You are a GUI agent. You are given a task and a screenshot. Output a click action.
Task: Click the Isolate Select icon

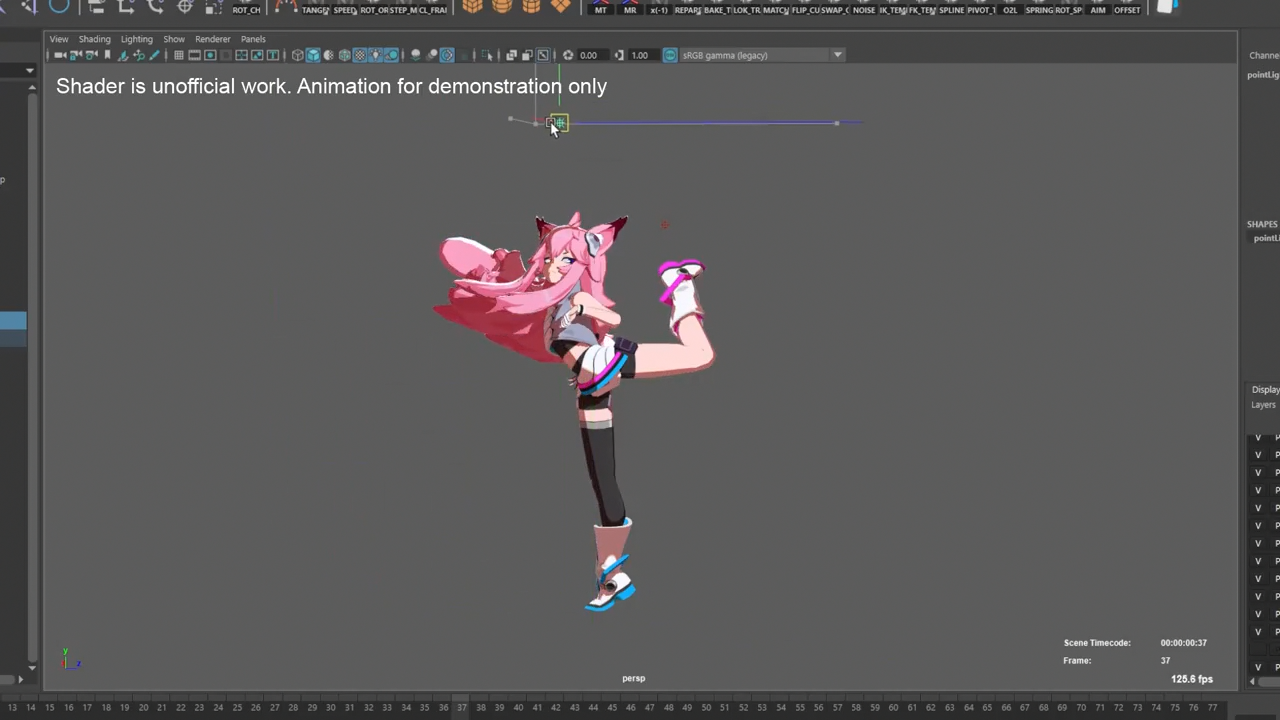(x=487, y=55)
